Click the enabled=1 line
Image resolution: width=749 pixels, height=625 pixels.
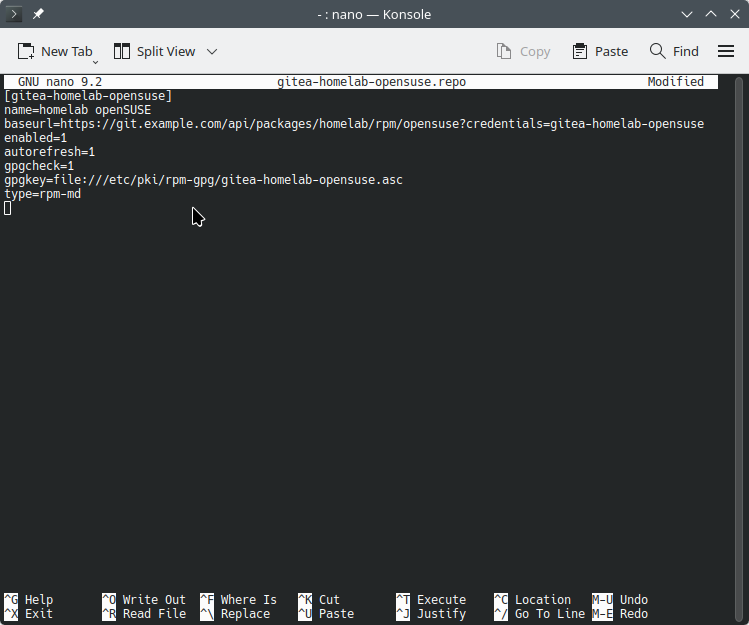[x=36, y=138]
